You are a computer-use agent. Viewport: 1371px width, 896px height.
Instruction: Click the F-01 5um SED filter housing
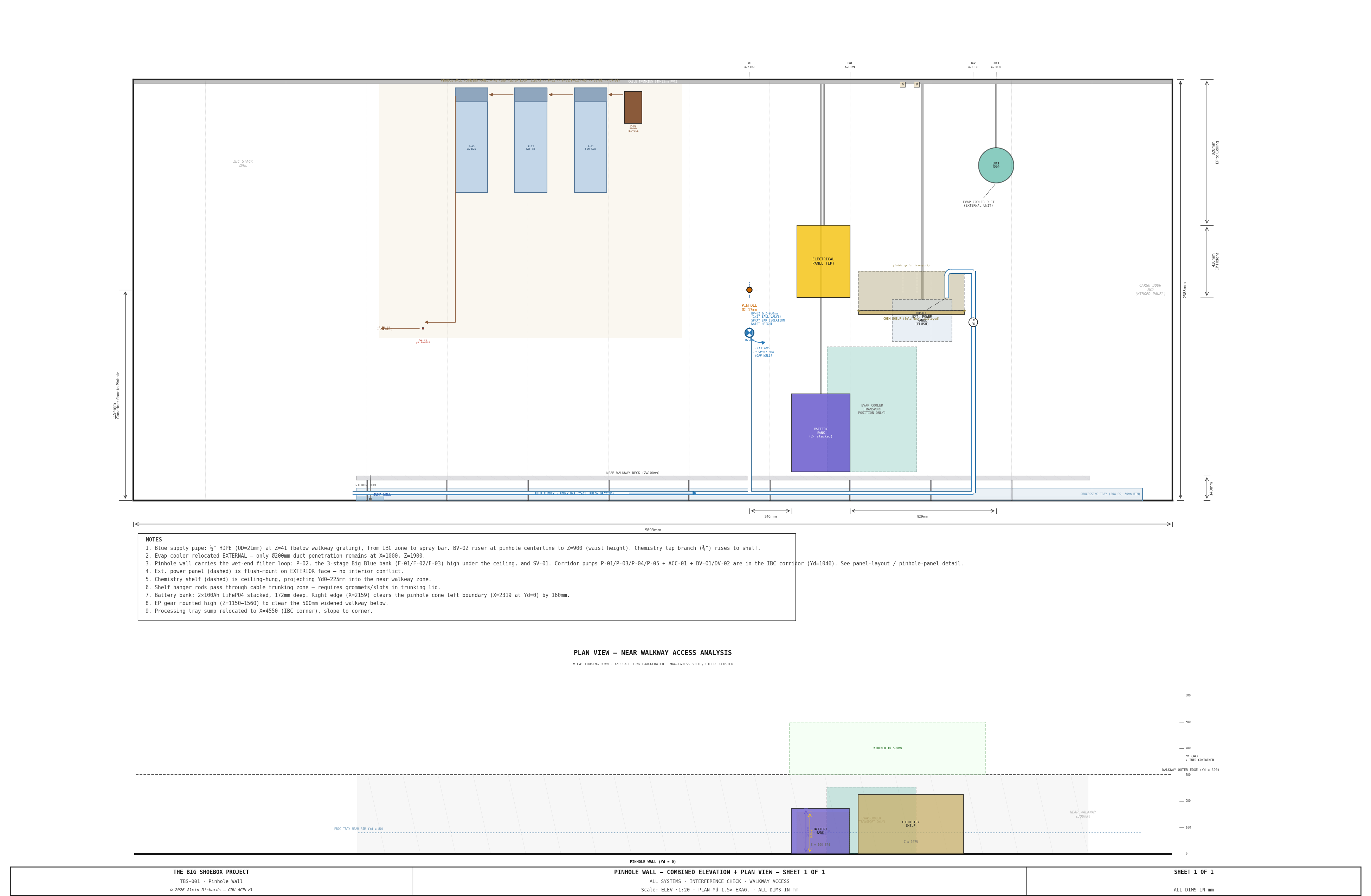coord(590,140)
